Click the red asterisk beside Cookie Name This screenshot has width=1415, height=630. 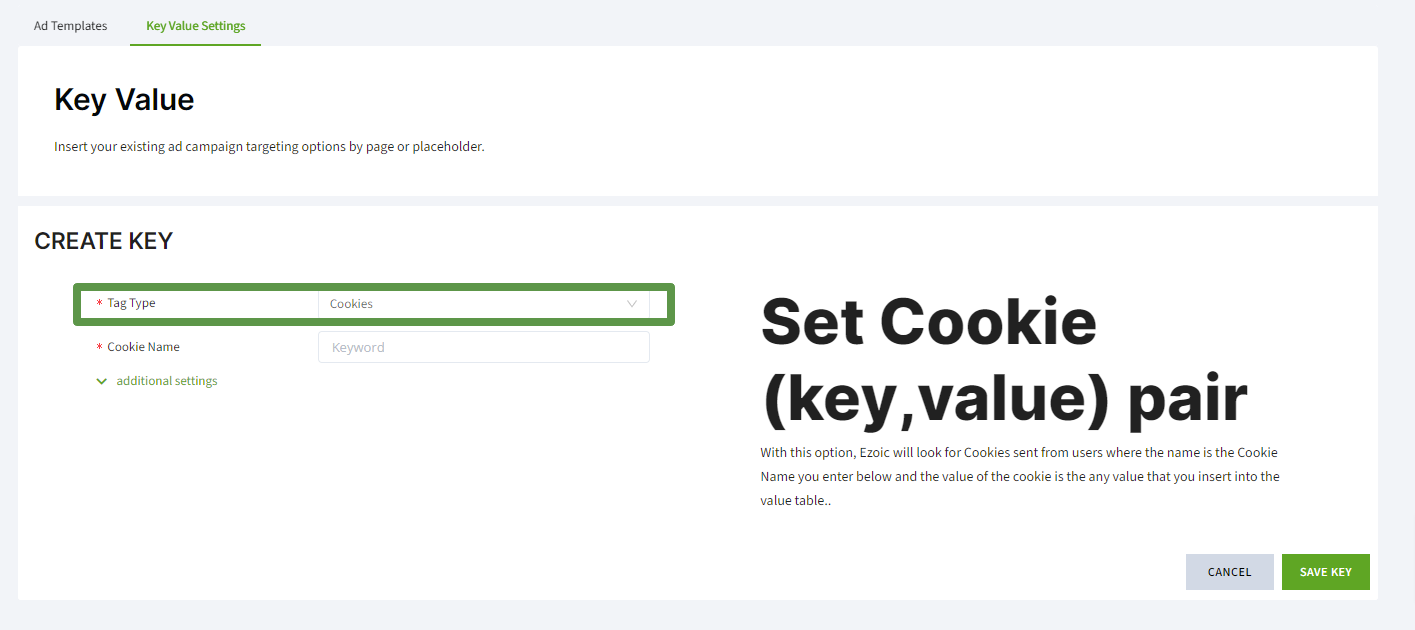click(x=99, y=348)
